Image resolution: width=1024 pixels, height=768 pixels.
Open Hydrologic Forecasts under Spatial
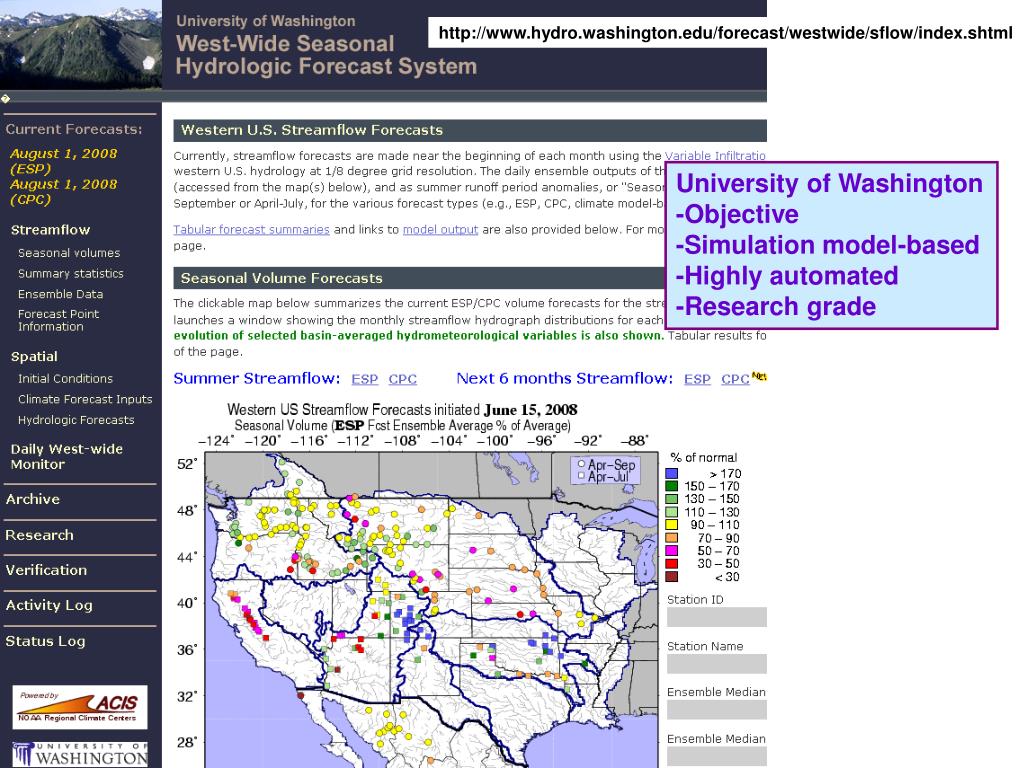point(76,420)
